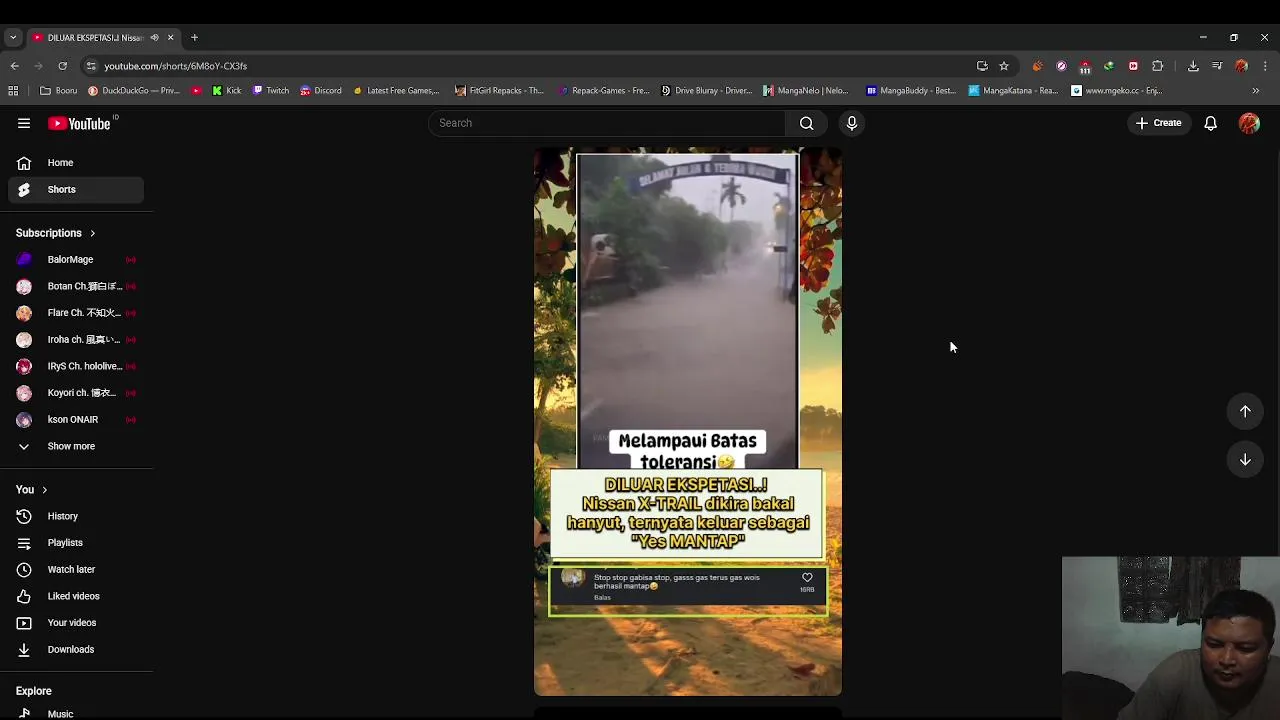Open kson ONAIR subscription

76,419
